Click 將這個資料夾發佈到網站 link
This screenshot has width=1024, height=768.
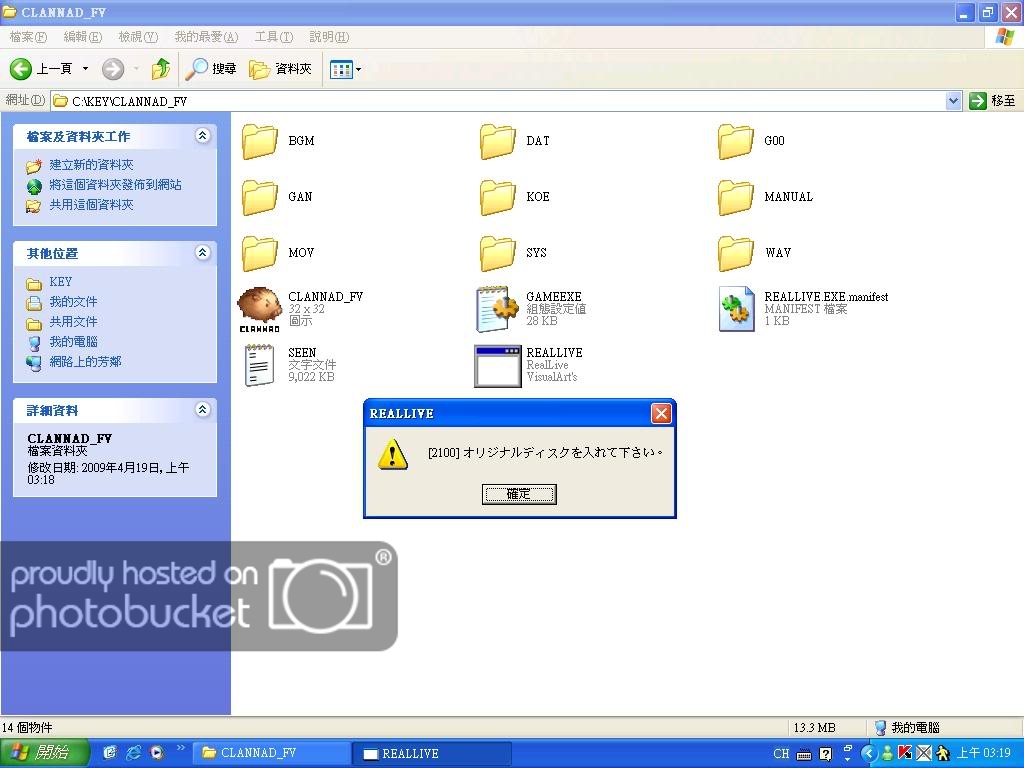115,185
